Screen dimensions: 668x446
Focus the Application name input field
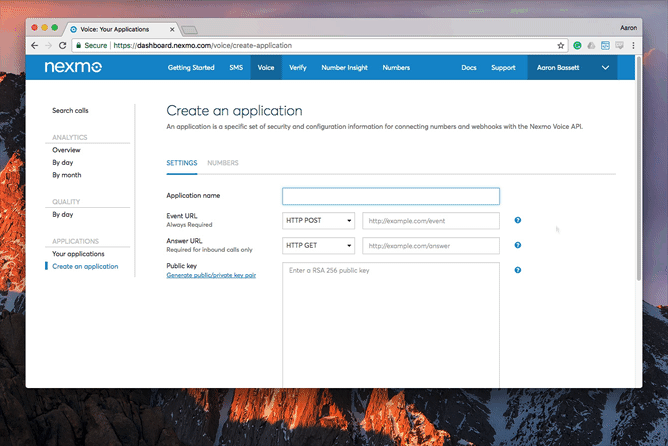point(391,196)
